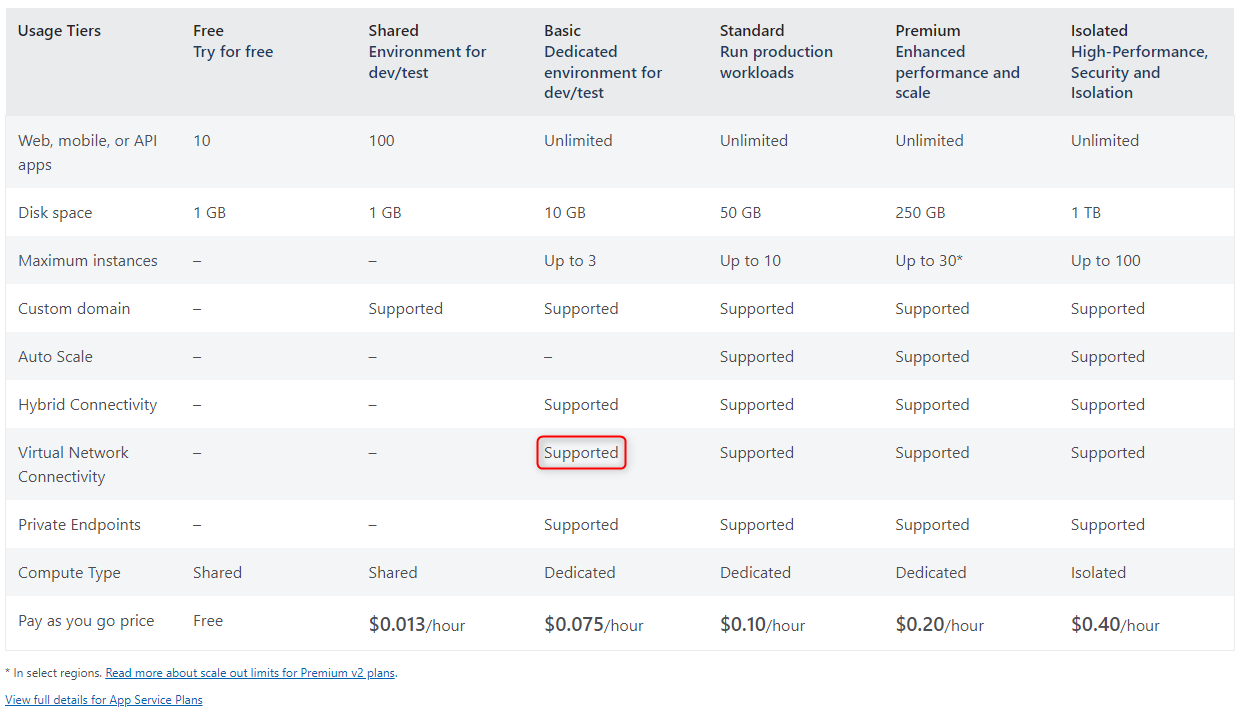The width and height of the screenshot is (1241, 717).
Task: Select the Free tier header
Action: pos(233,41)
